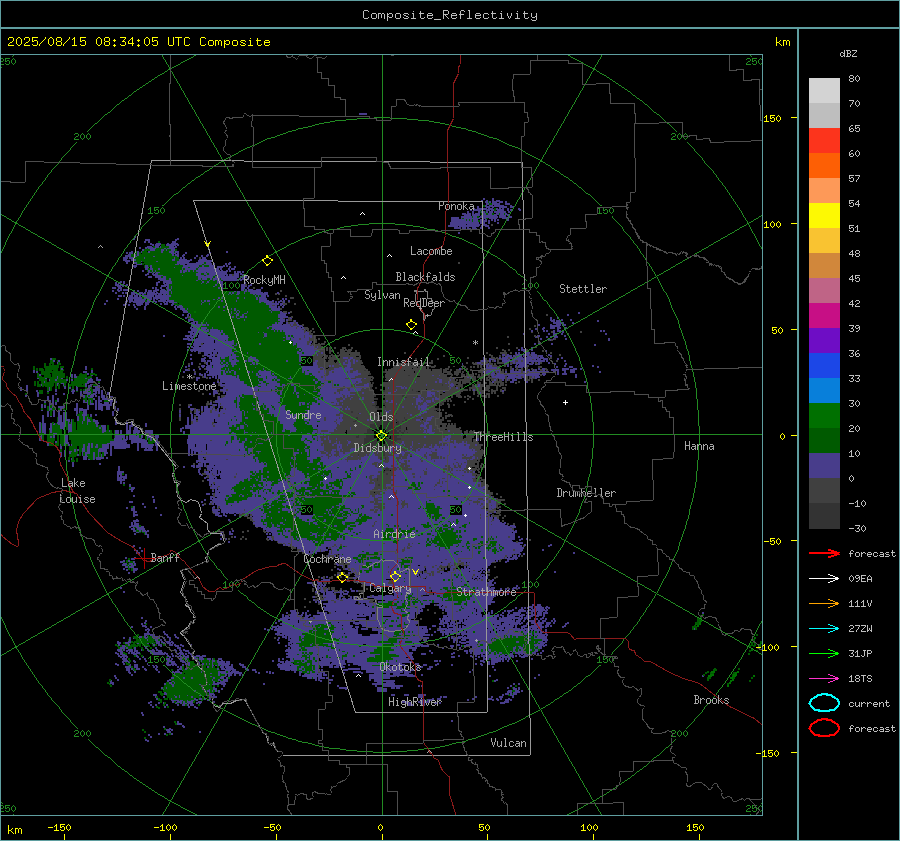Click the red forecast arrow in legend
Screen dimensions: 900x841
824,553
